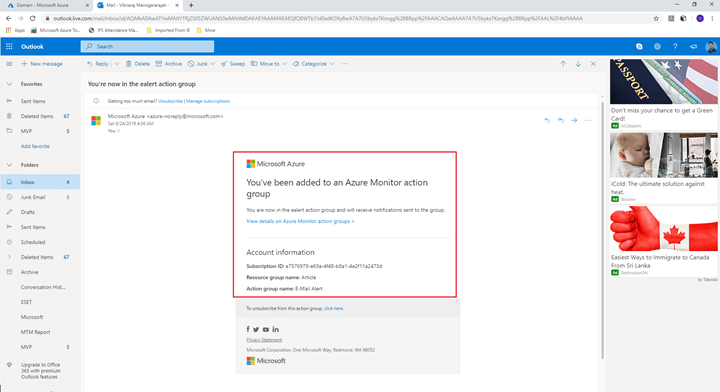
Task: Click the Reply toolbar button
Action: [x=97, y=64]
